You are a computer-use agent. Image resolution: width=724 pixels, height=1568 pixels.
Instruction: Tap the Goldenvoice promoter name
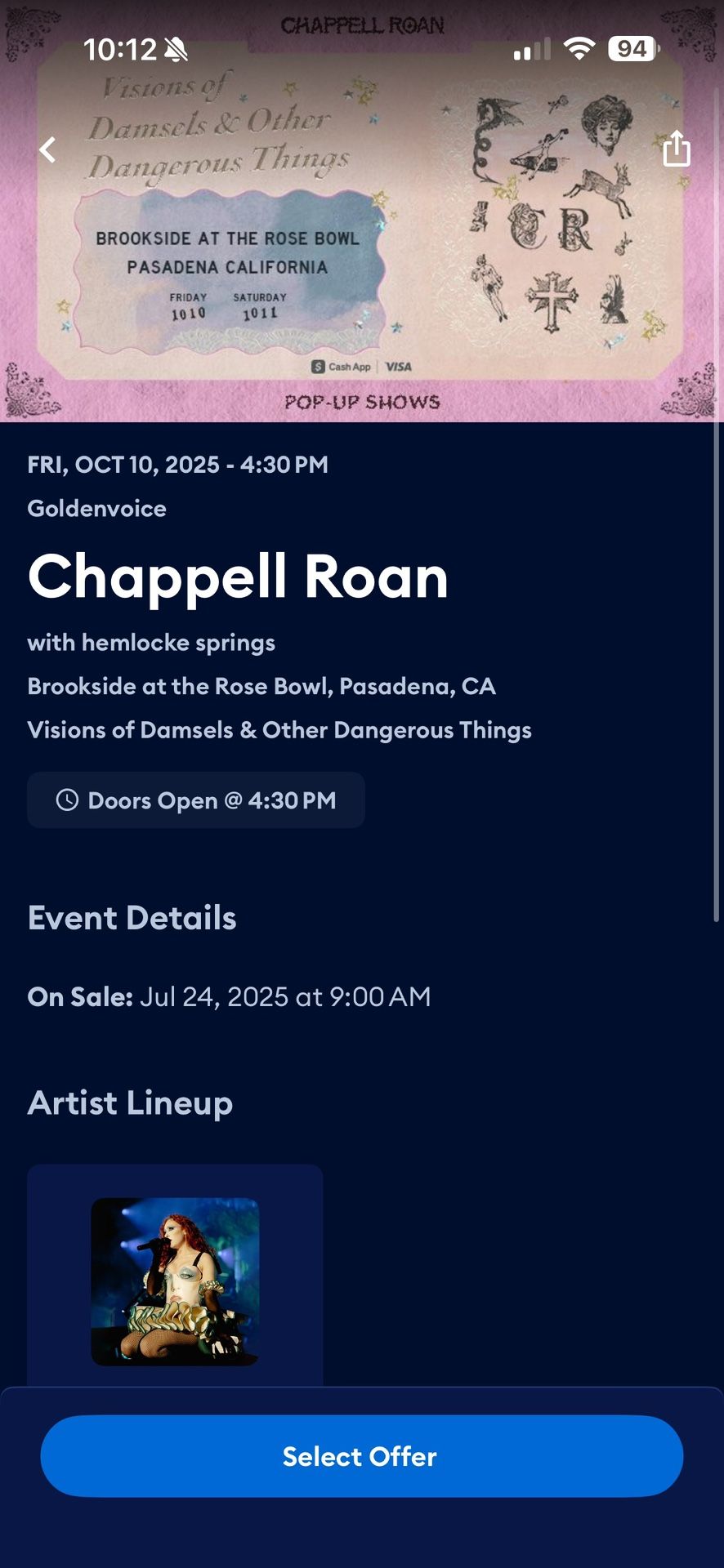coord(97,508)
